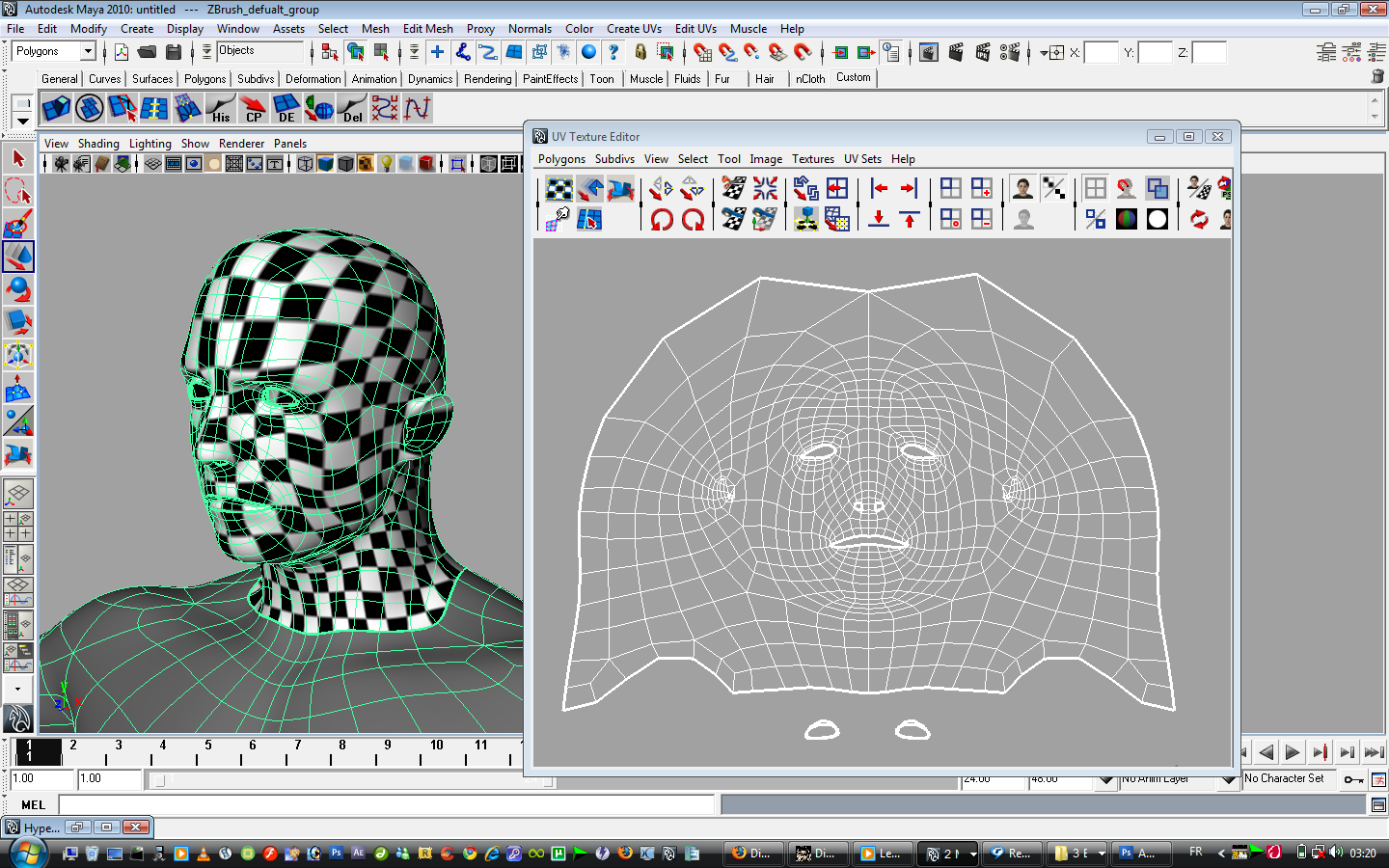Go to end of playback range
Viewport: 1389px width, 868px height.
1375,752
